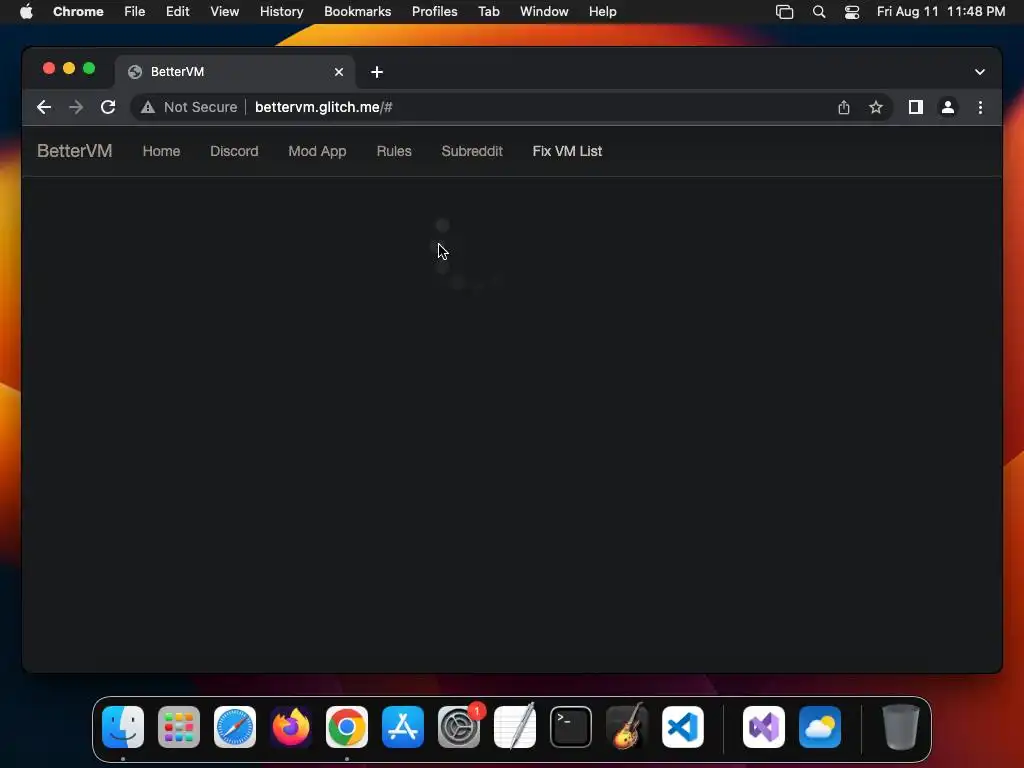
Task: Bookmark this page with the star icon
Action: pos(876,107)
